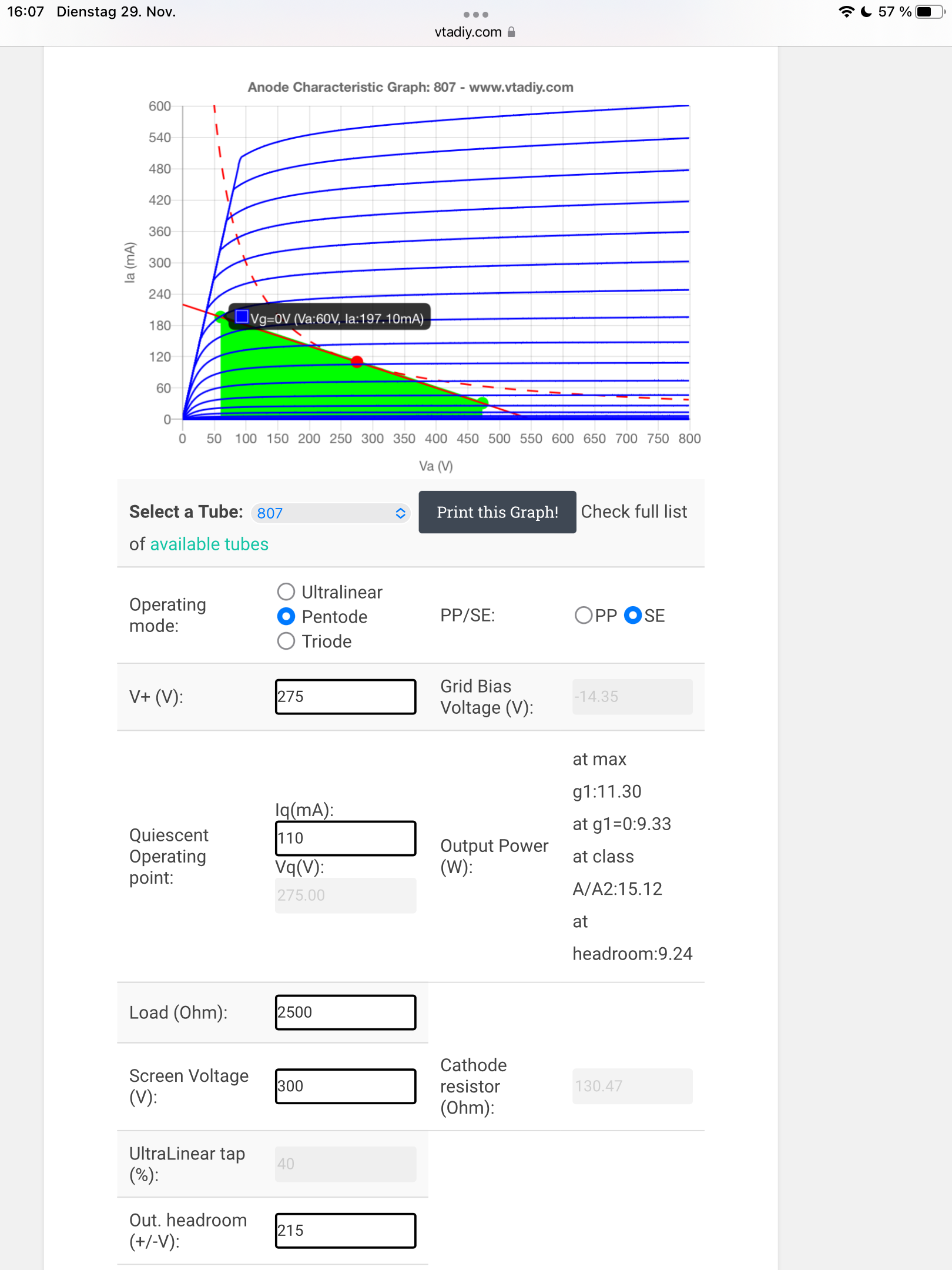952x1270 pixels.
Task: Click the Out. headroom input field
Action: pos(346,1231)
